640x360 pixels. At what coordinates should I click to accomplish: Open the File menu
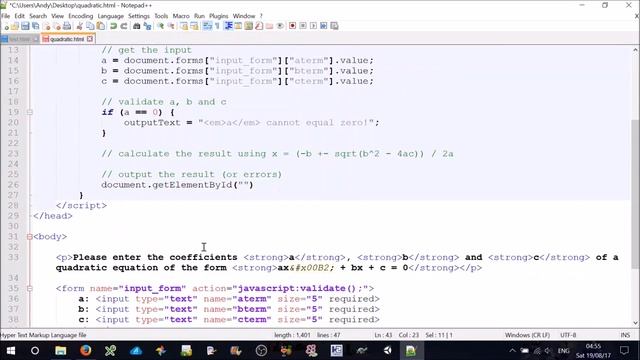6,16
